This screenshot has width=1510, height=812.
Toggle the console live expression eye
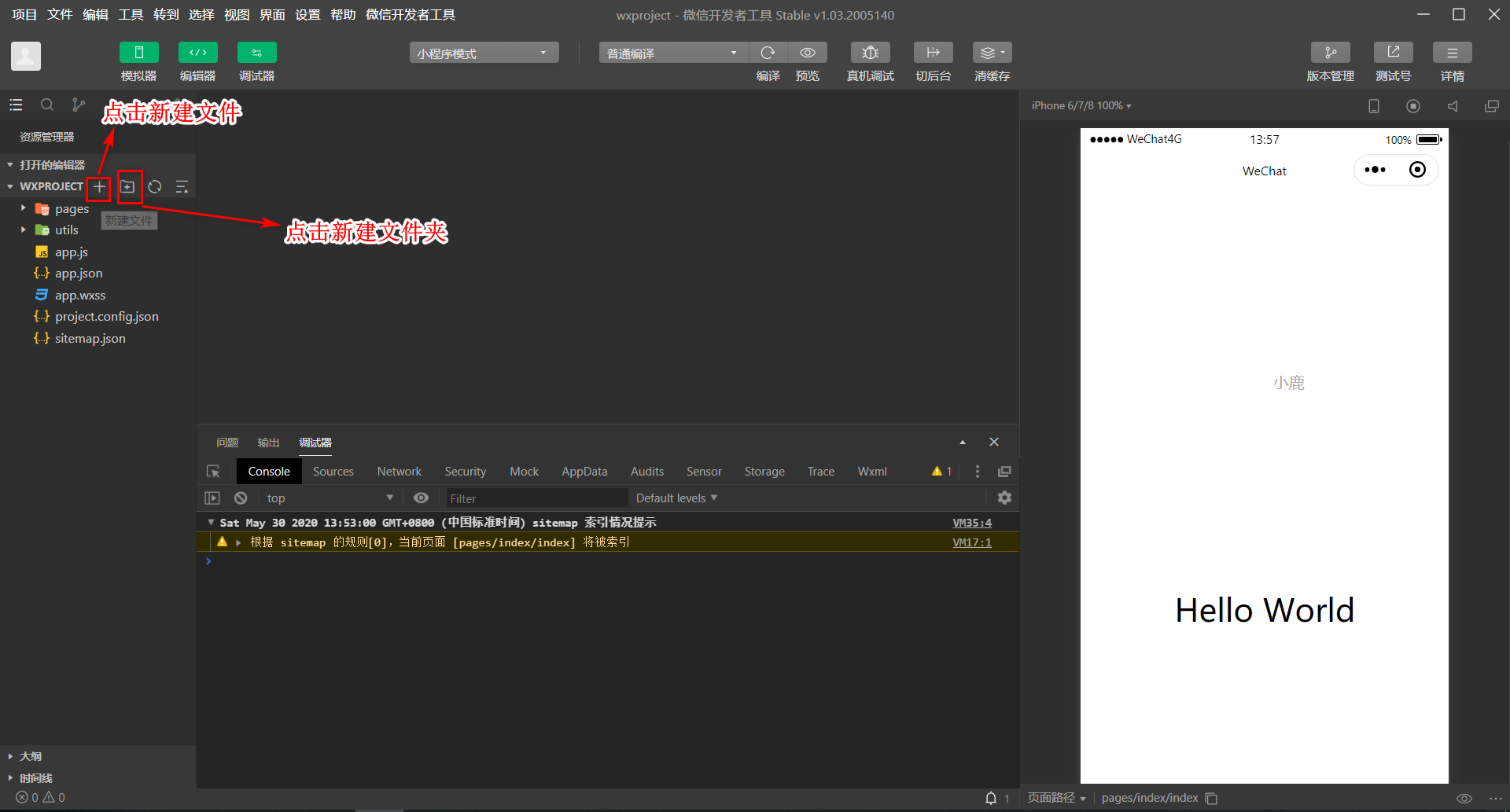coord(422,498)
